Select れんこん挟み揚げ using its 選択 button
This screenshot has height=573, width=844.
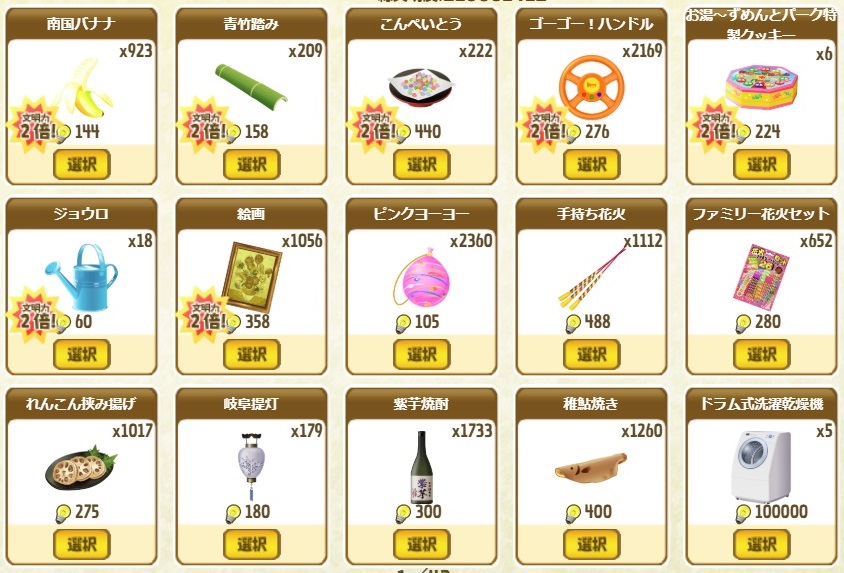pos(82,544)
